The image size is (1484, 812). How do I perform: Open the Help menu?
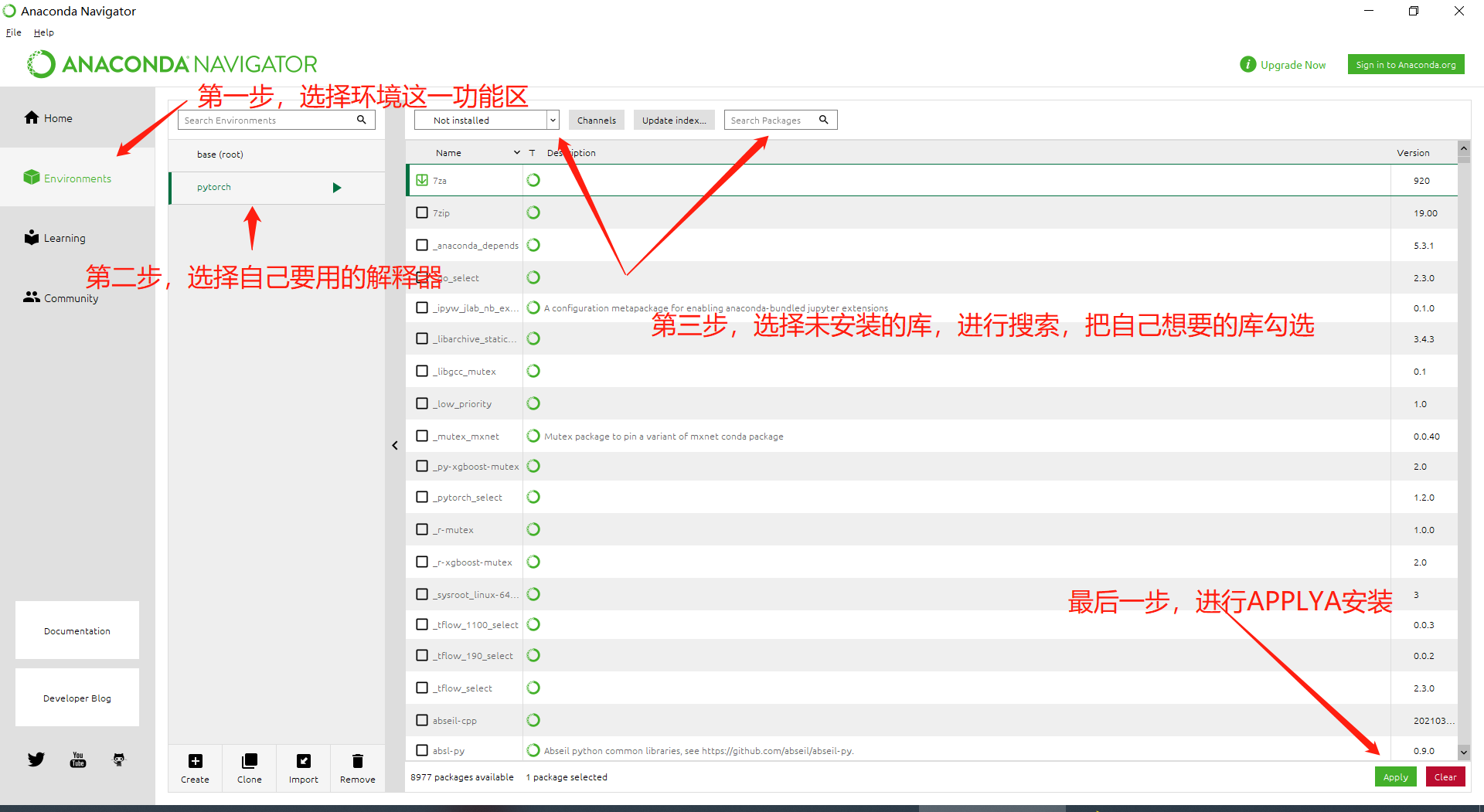(x=44, y=32)
